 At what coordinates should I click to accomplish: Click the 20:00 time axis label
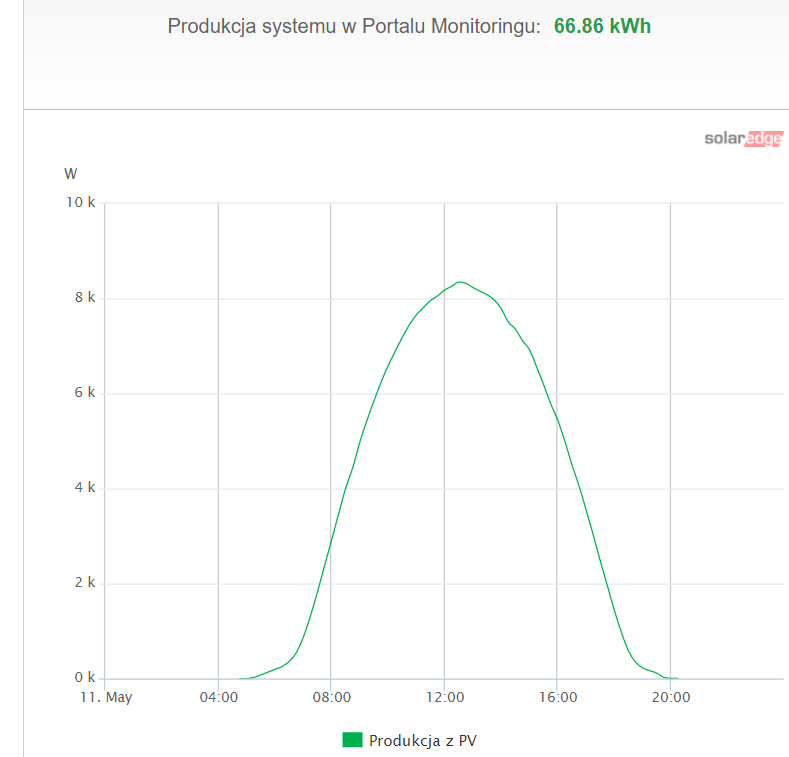pyautogui.click(x=671, y=697)
